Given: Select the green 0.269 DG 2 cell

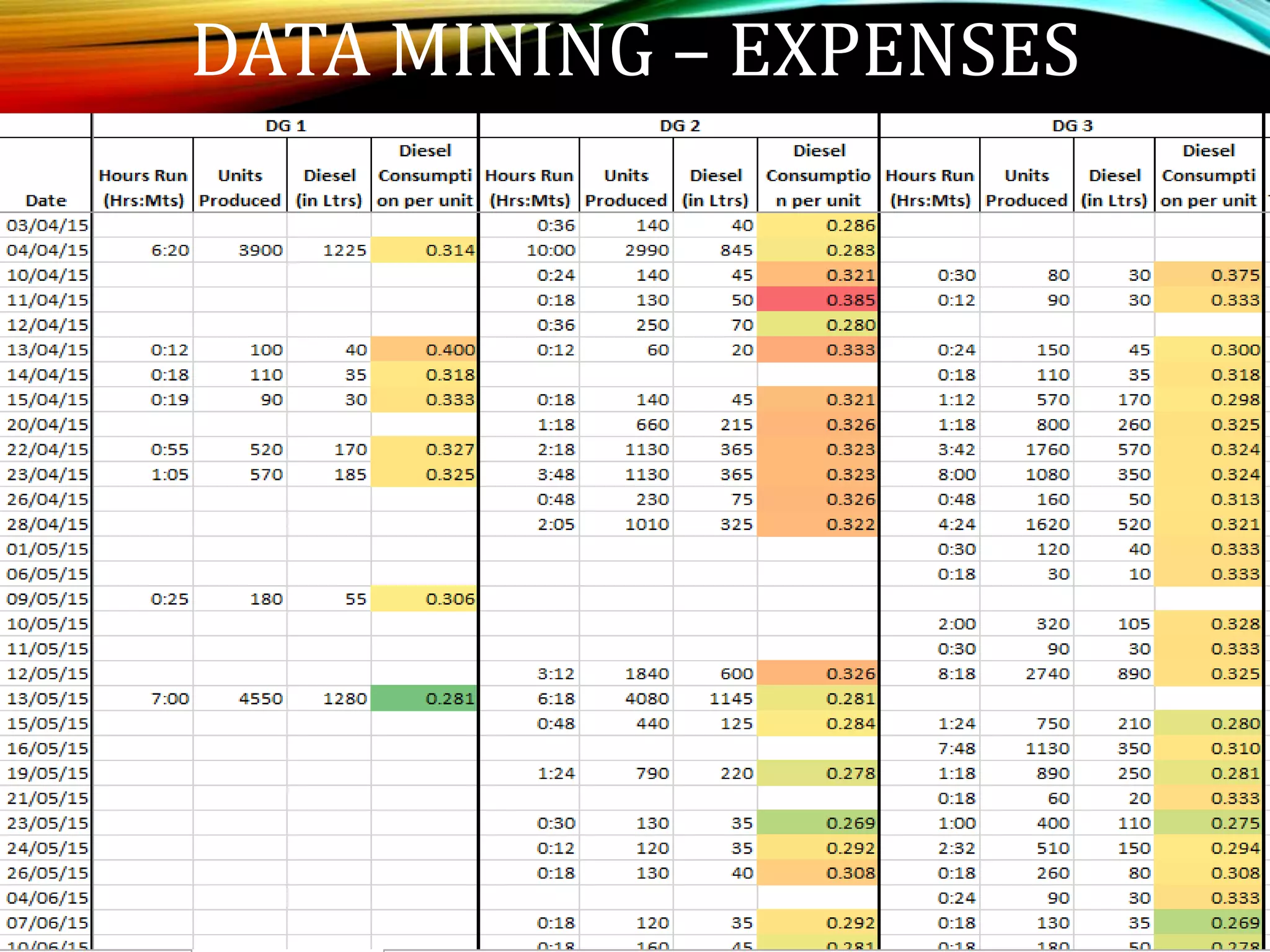Looking at the screenshot, I should point(818,823).
